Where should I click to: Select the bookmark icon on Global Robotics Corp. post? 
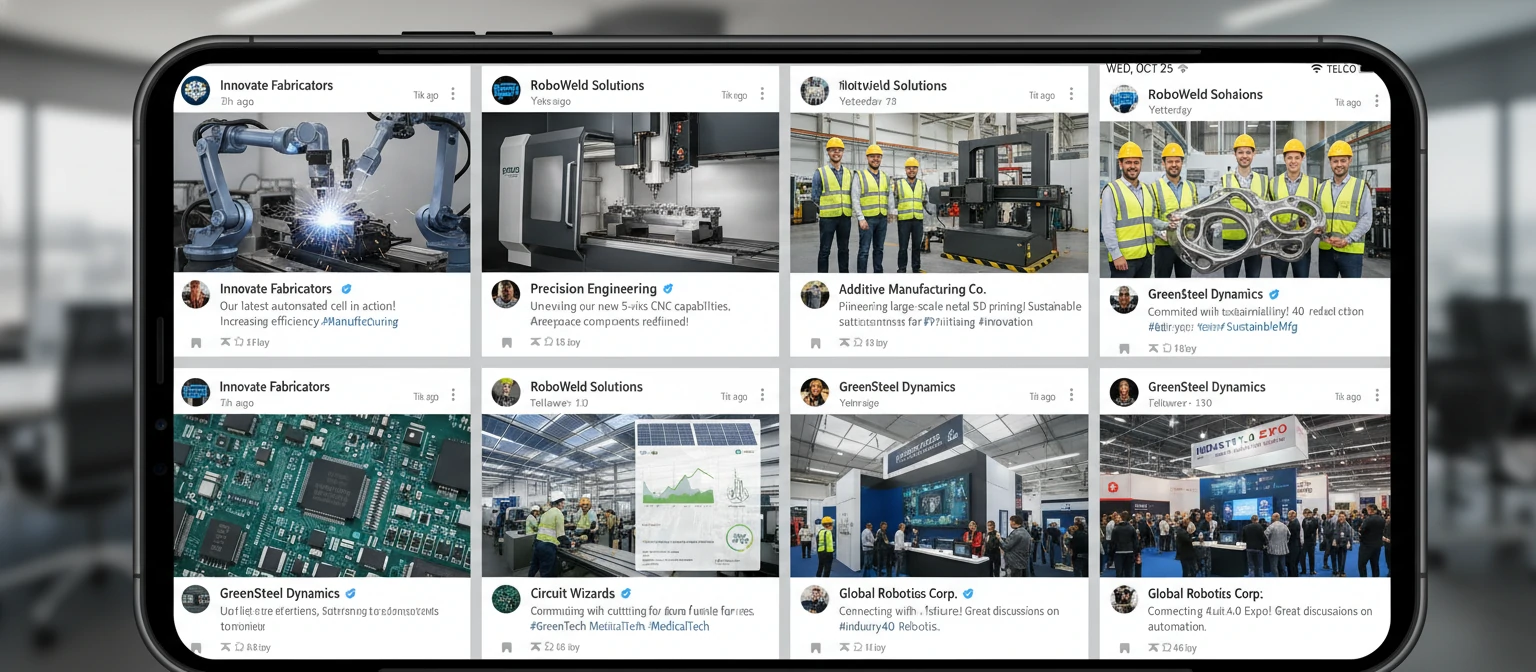(816, 647)
